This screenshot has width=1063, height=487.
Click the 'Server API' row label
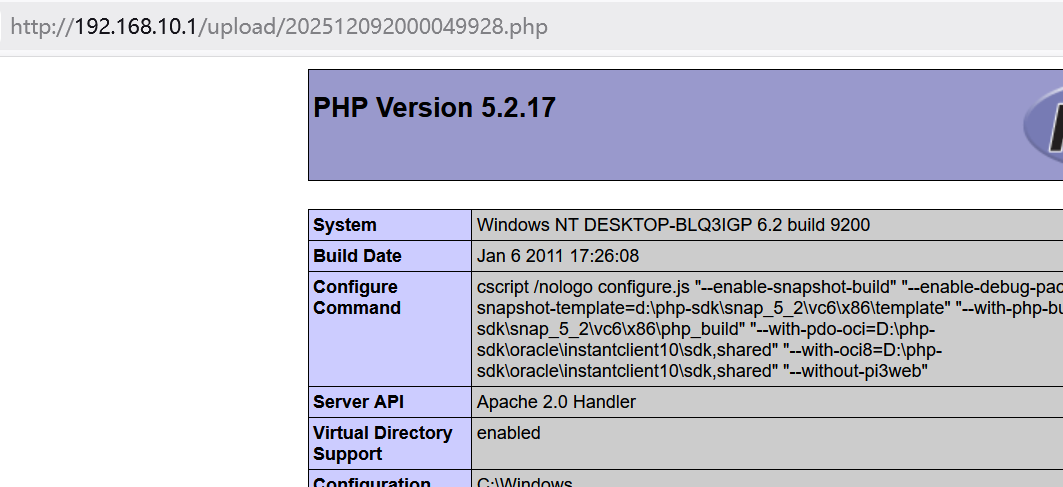click(358, 402)
